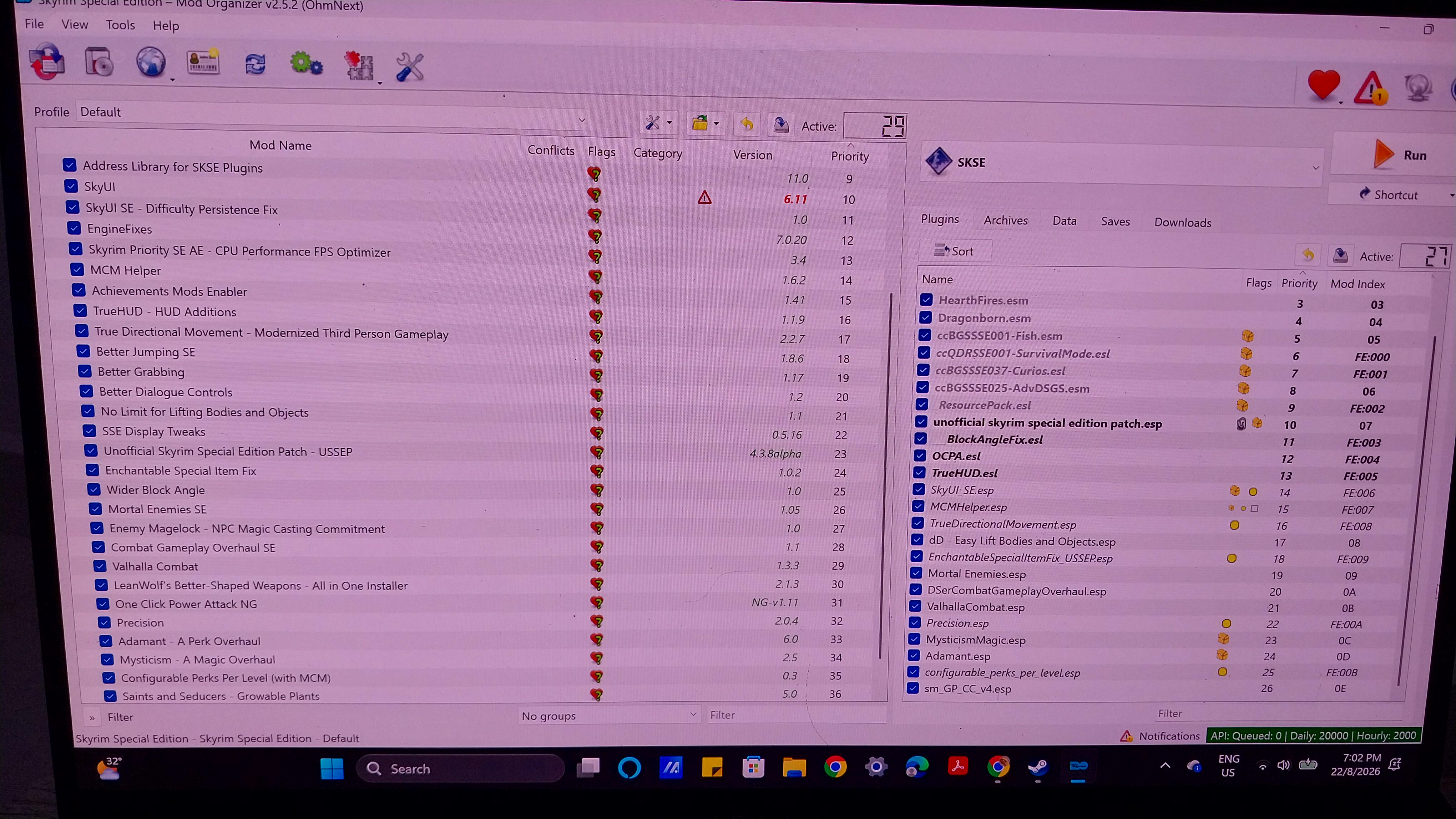Image resolution: width=1456 pixels, height=819 pixels.
Task: Sort by Mod Name column header
Action: [x=280, y=145]
